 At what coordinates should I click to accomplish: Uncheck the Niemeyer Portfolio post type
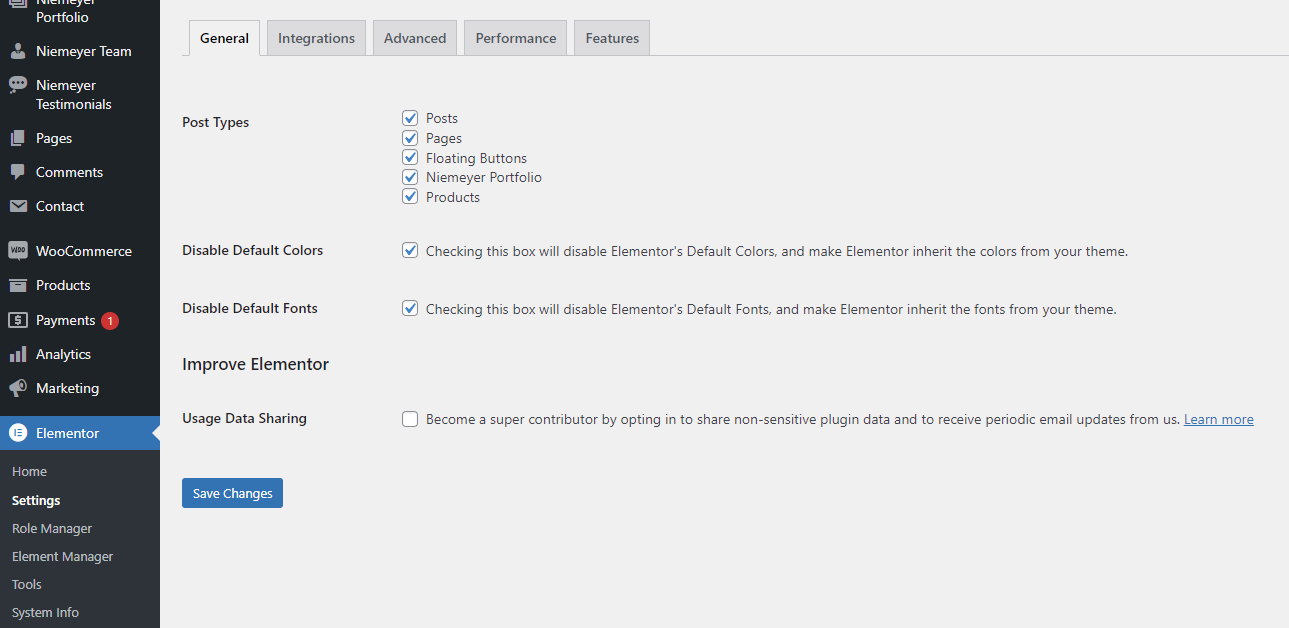[410, 177]
